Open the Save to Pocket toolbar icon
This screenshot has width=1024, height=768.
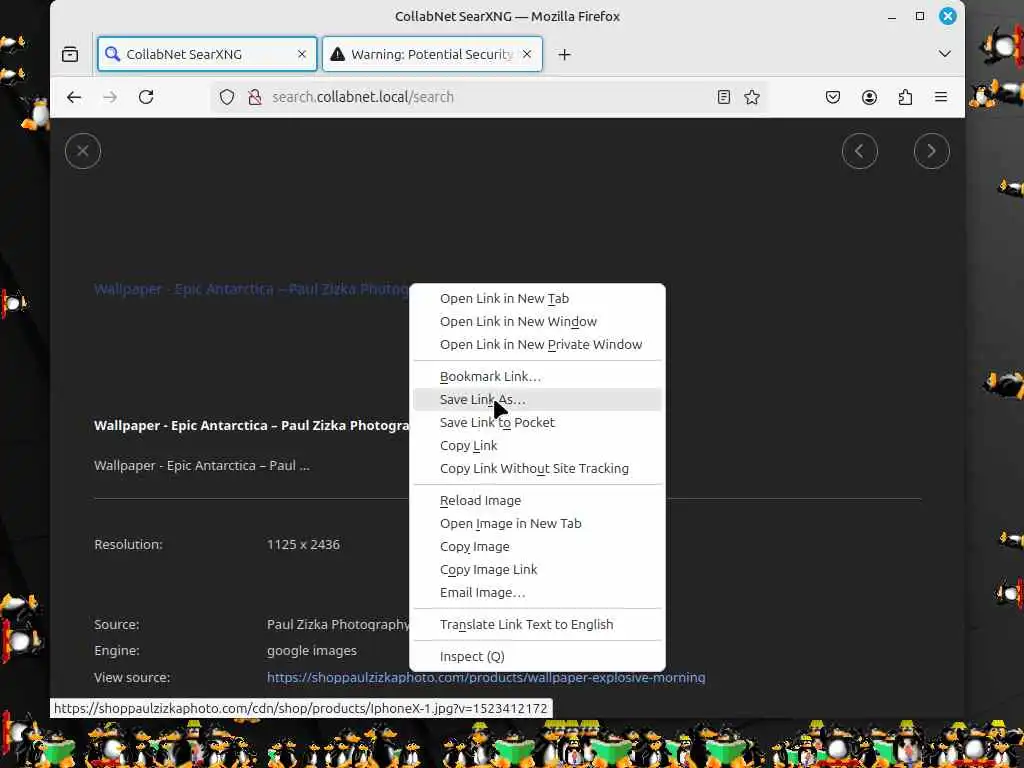(833, 97)
